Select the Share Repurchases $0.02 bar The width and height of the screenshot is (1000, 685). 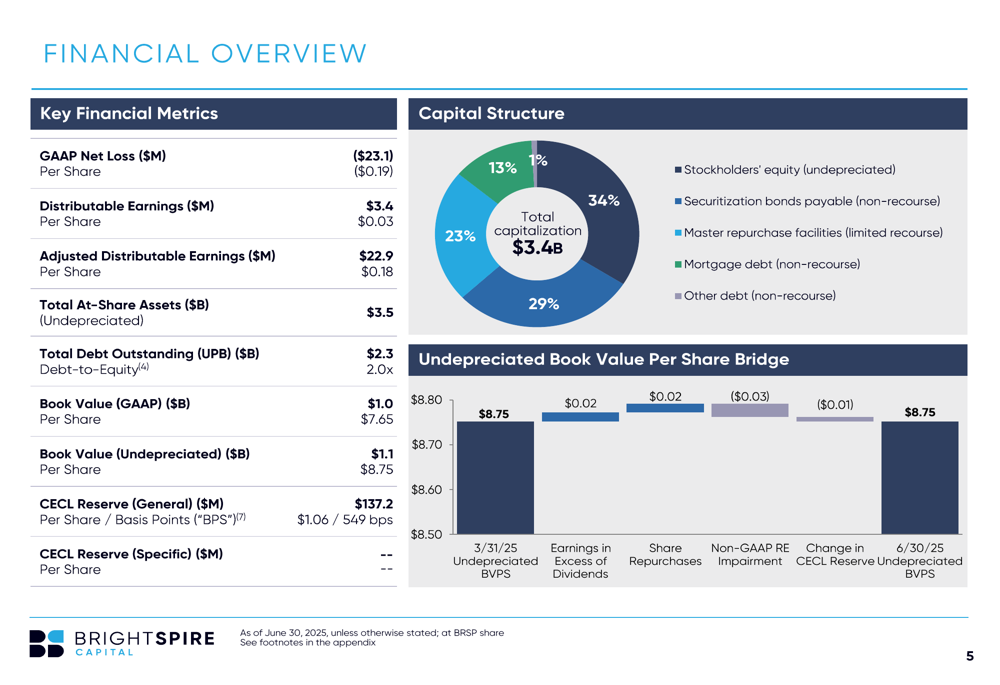(665, 408)
